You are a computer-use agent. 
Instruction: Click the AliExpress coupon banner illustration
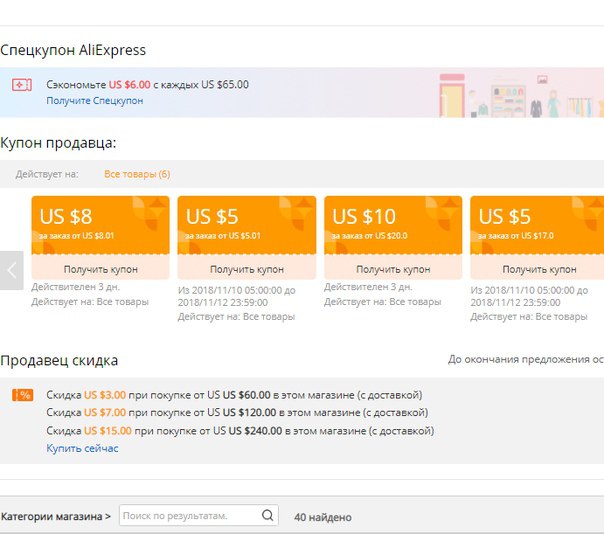pyautogui.click(x=521, y=95)
